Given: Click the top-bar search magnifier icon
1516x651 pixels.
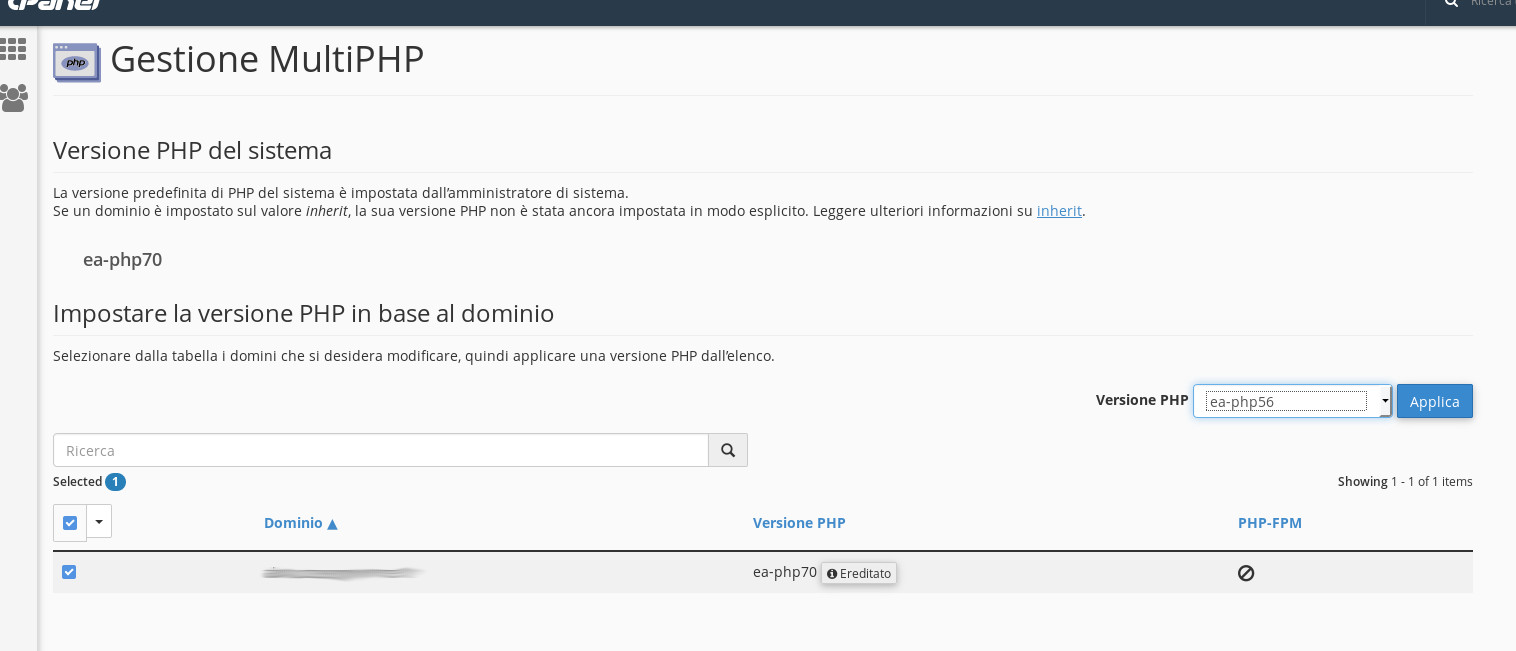Looking at the screenshot, I should pos(1451,3).
